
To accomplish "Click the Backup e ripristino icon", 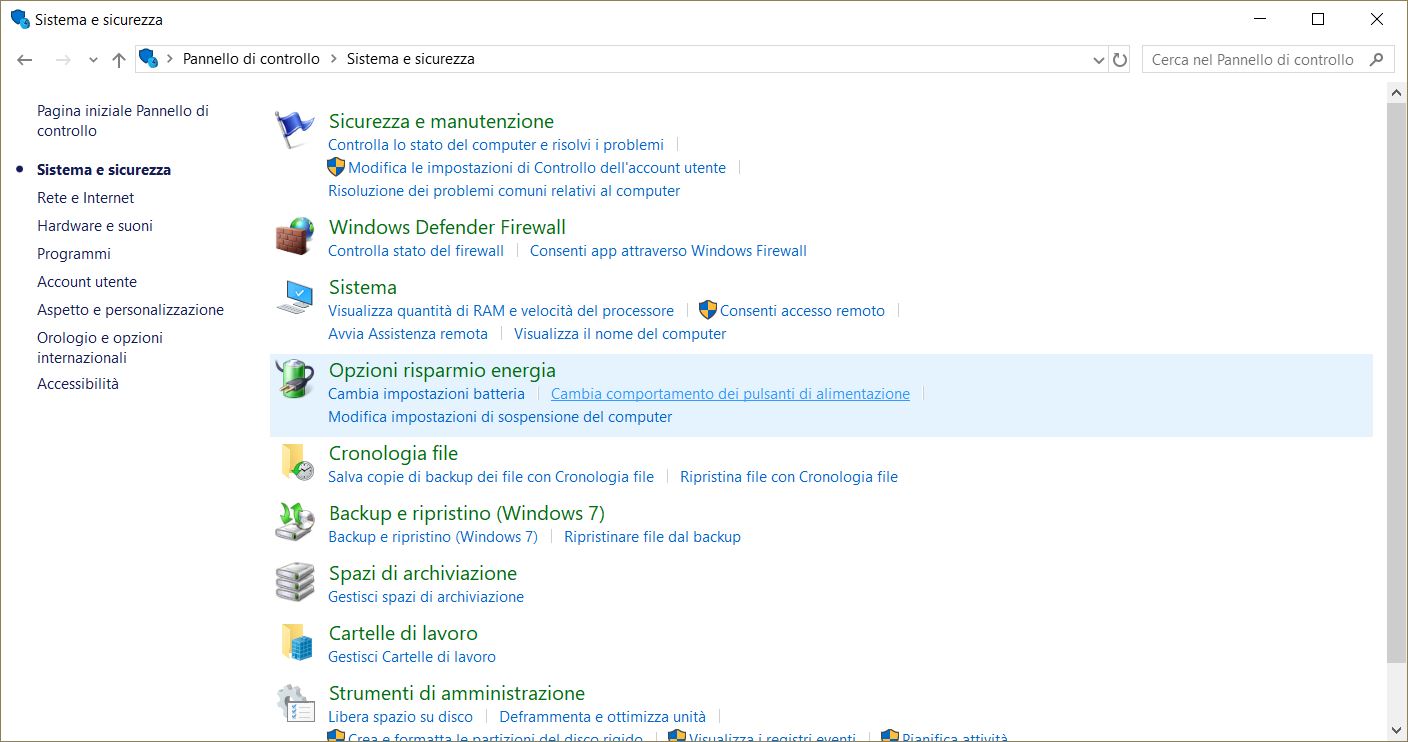I will coord(295,523).
